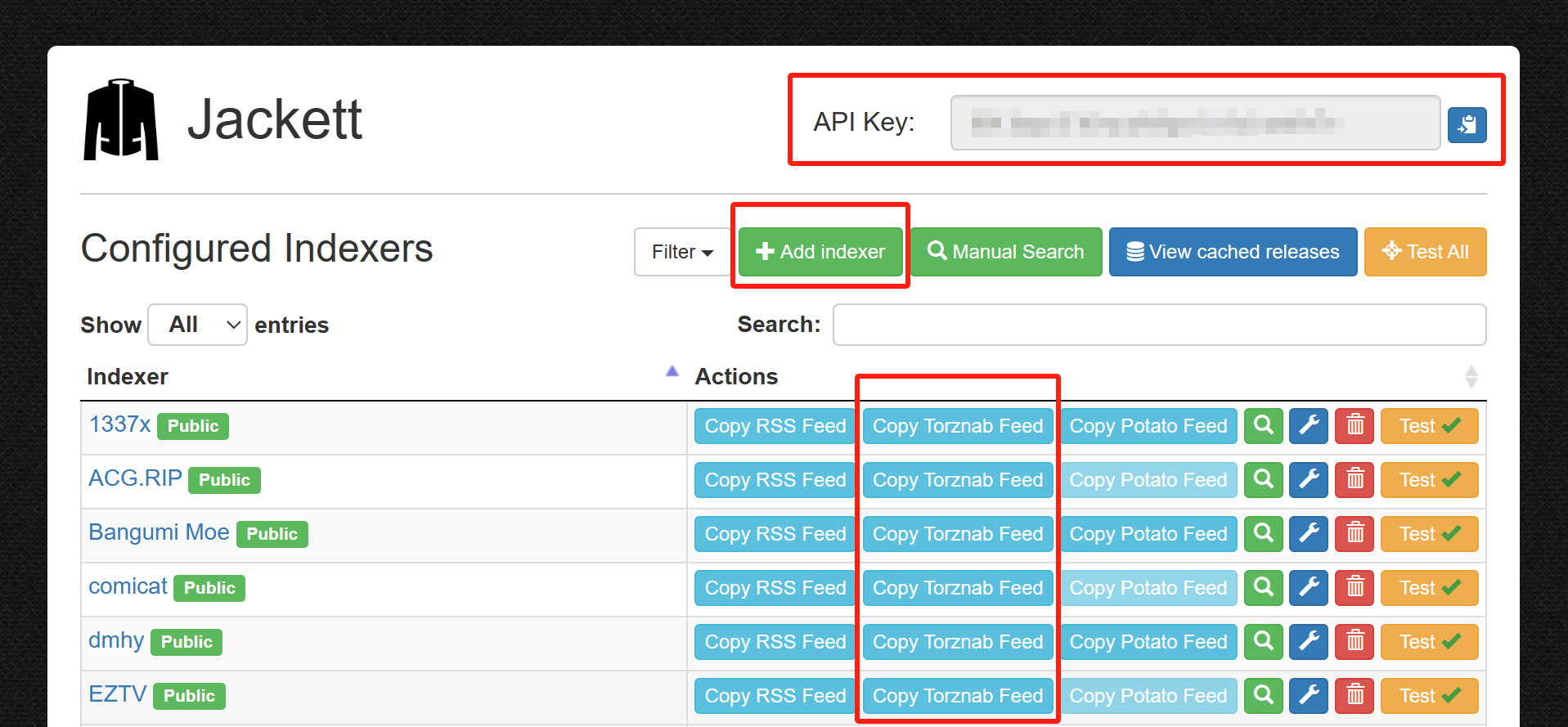
Task: Test the EZTV indexer
Action: tap(1430, 696)
